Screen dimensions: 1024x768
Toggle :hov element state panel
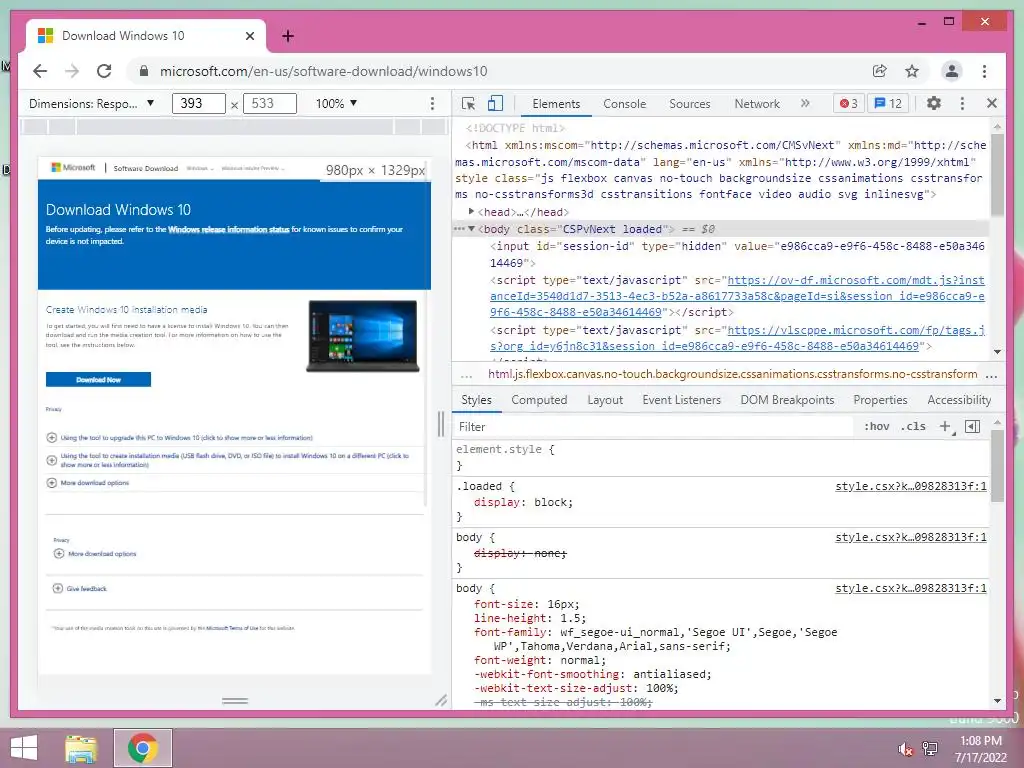click(876, 426)
